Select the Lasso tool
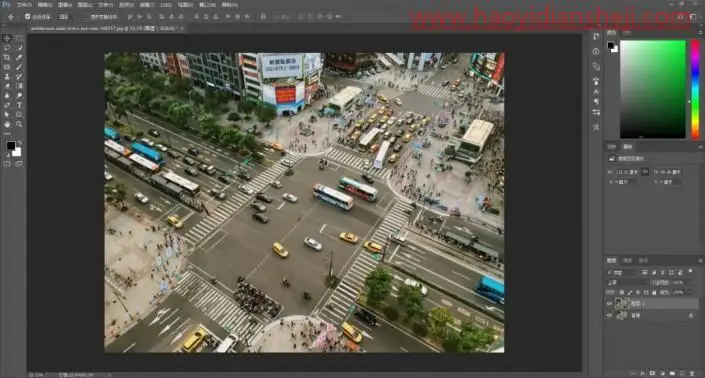 (7, 48)
